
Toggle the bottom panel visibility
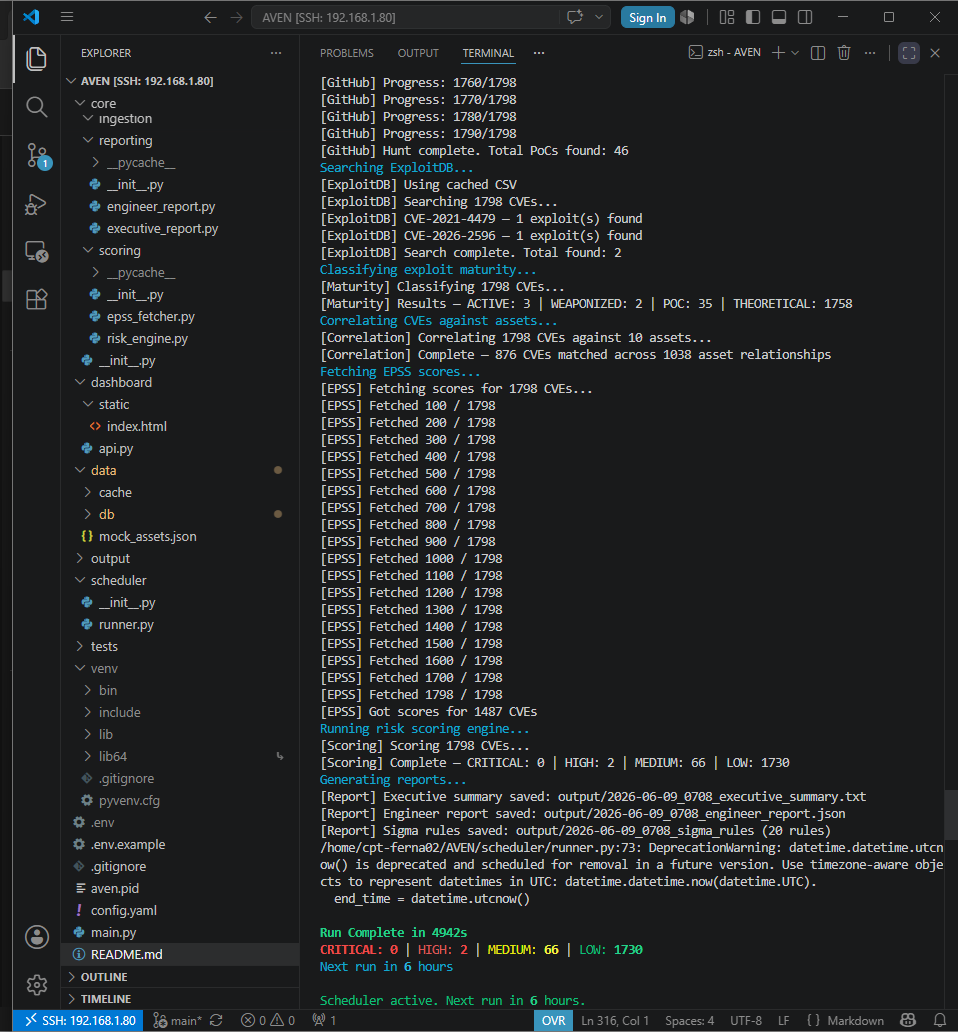click(779, 17)
